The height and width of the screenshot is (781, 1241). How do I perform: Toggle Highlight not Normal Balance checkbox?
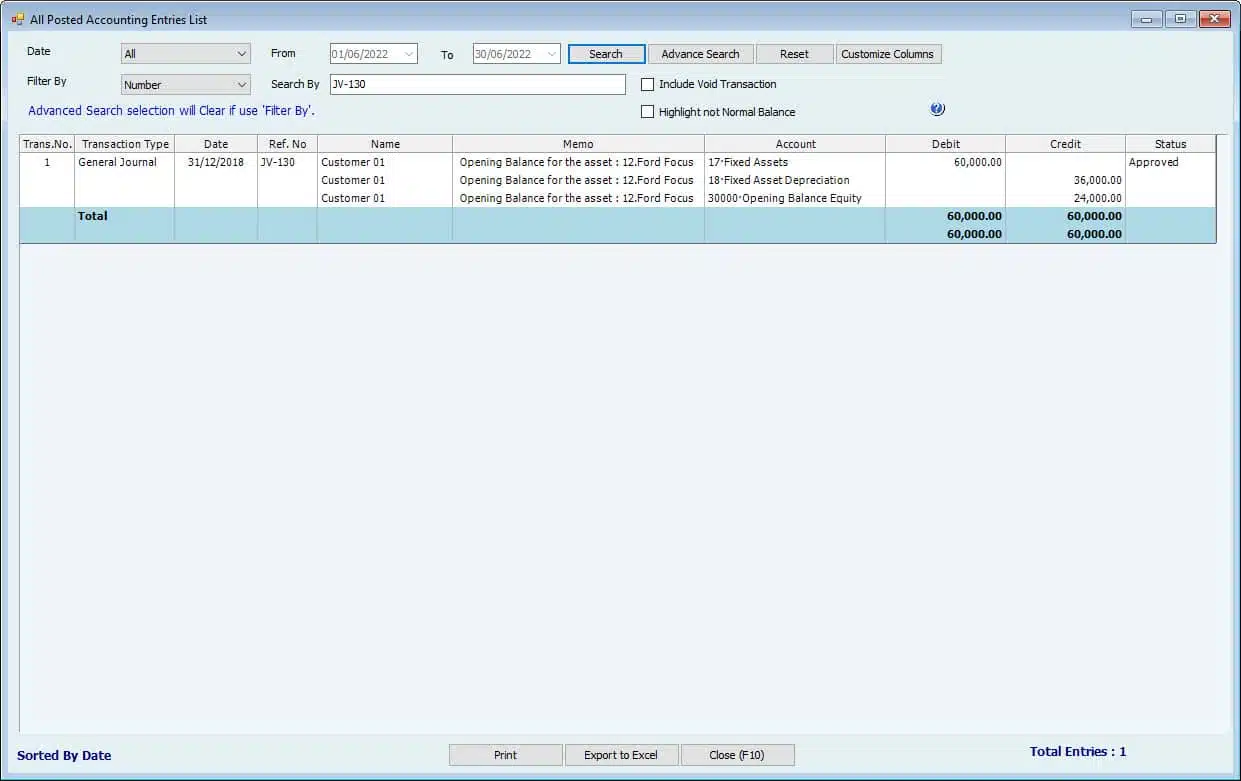[647, 112]
